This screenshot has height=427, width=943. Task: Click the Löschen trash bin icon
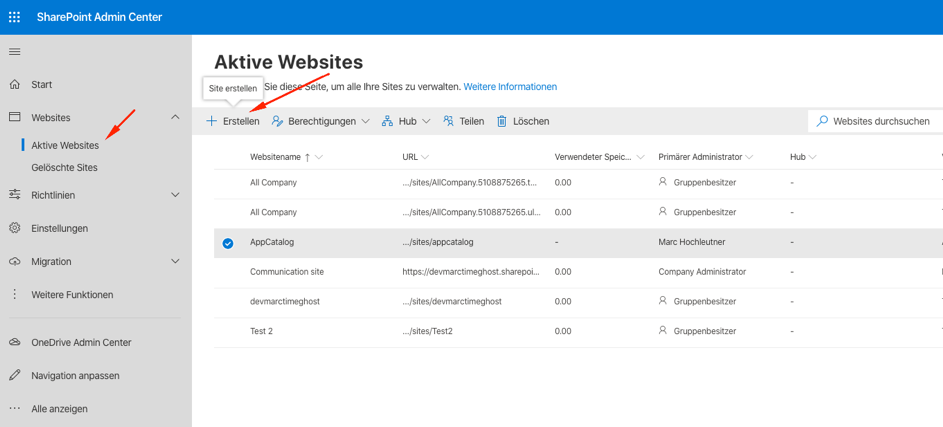pos(502,121)
